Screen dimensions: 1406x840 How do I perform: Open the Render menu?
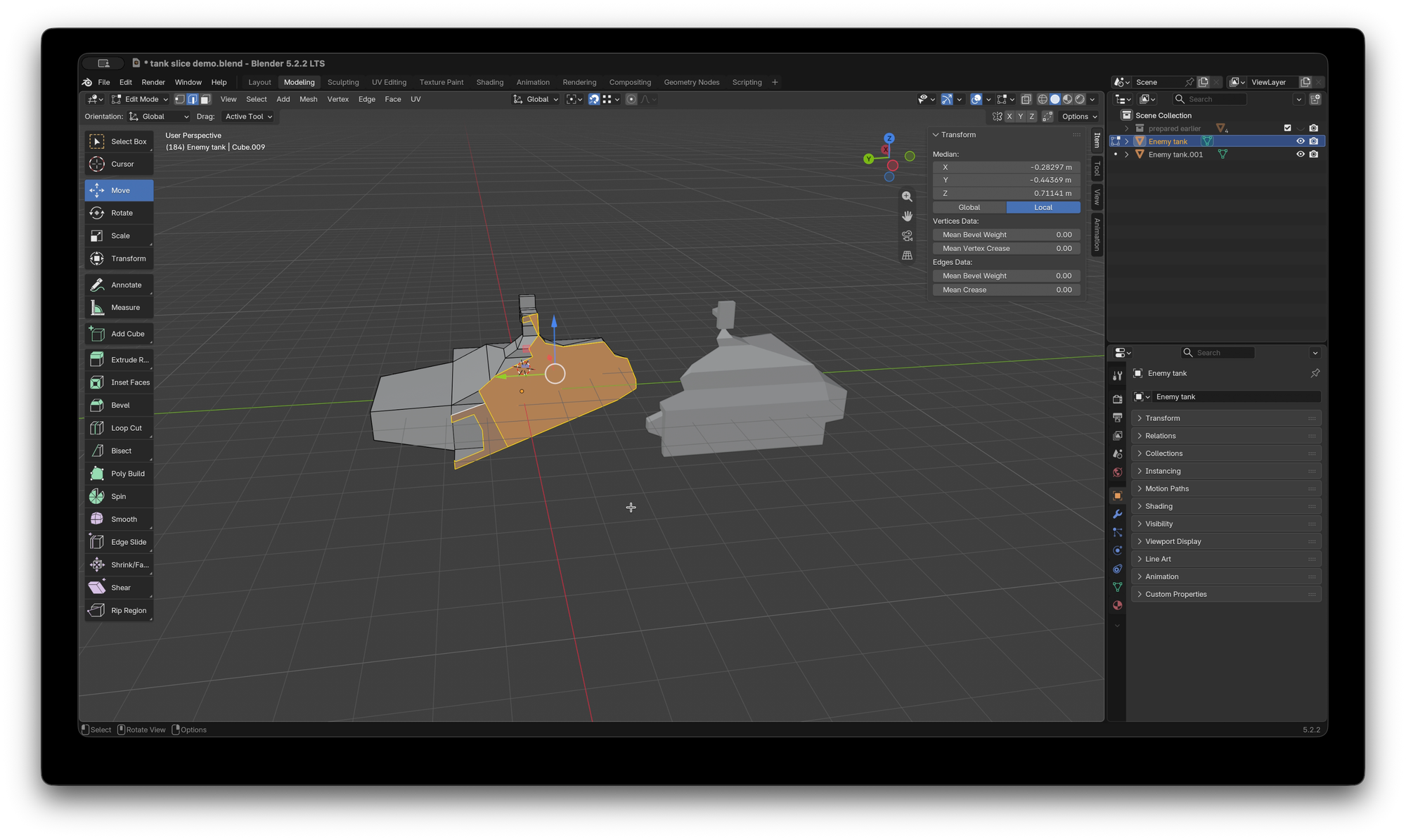[x=153, y=82]
